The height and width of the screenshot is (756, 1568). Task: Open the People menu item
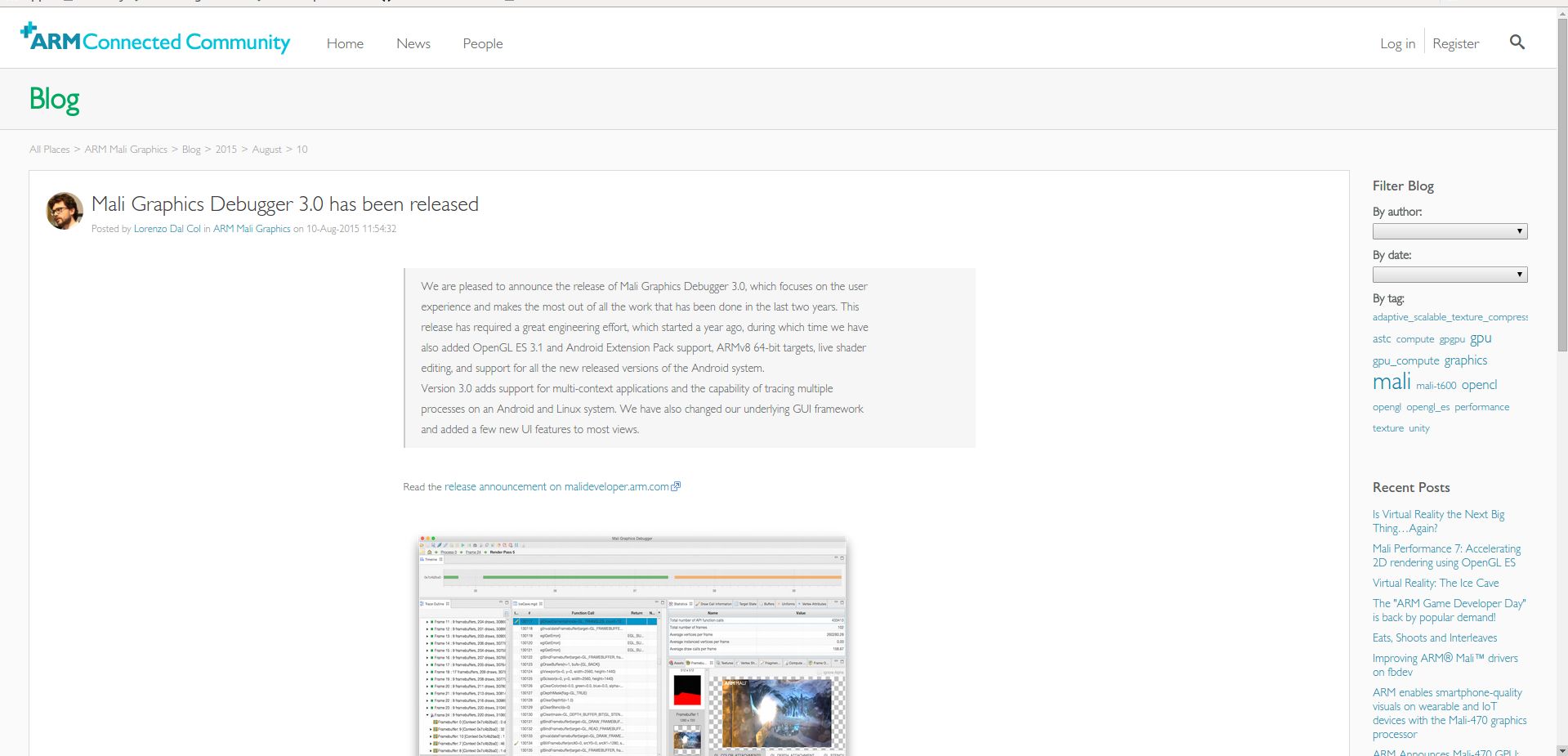click(483, 43)
